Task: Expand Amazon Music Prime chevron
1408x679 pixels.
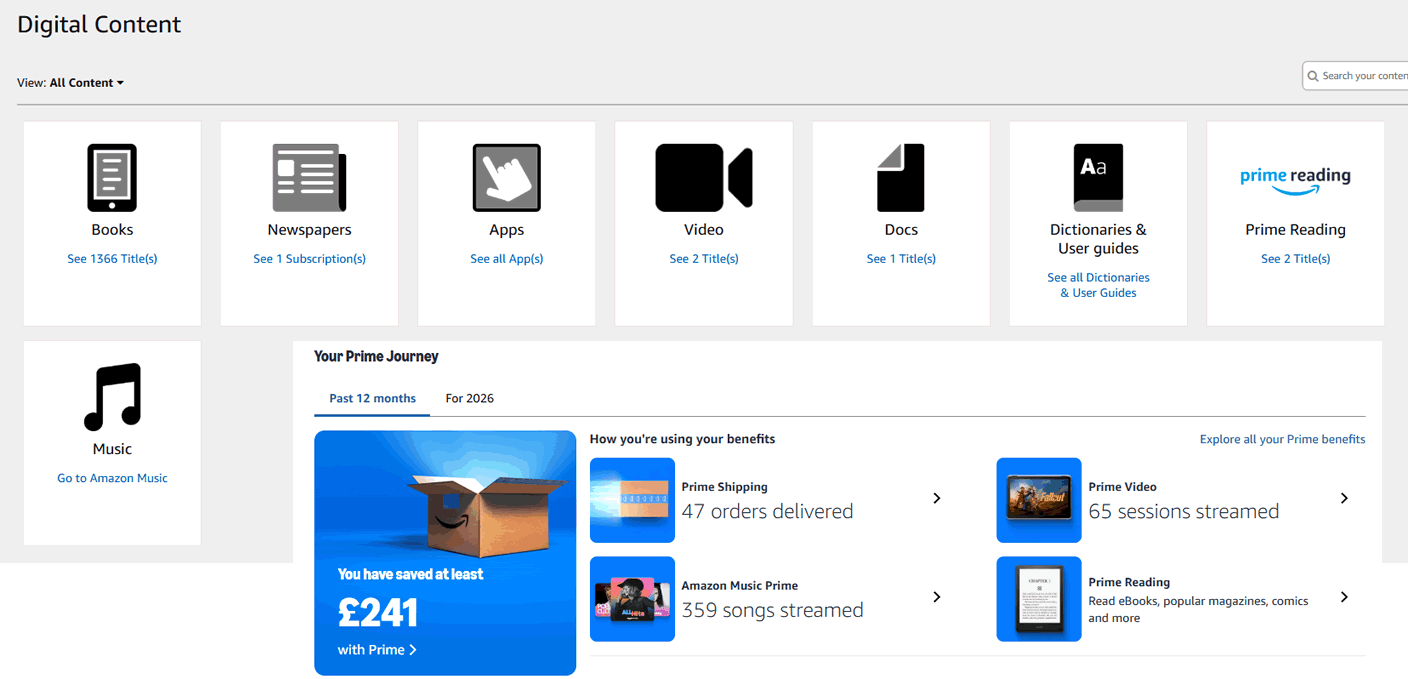Action: 936,597
